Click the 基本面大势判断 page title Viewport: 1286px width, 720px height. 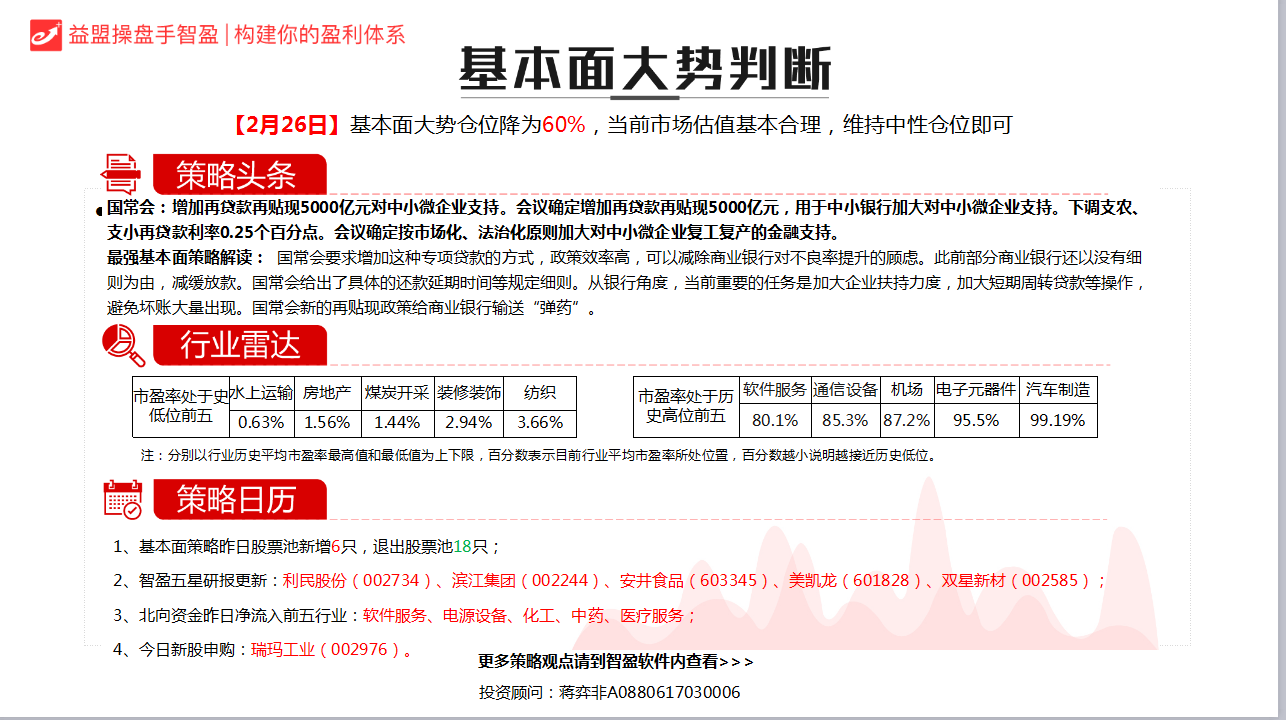click(x=644, y=70)
